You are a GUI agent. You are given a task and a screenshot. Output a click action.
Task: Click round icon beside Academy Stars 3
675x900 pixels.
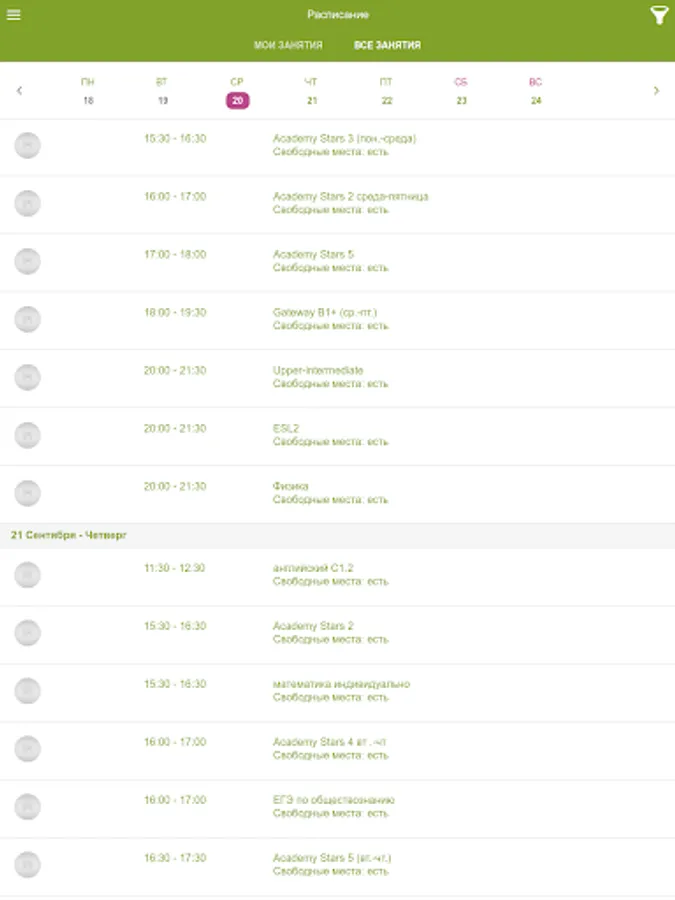[28, 145]
